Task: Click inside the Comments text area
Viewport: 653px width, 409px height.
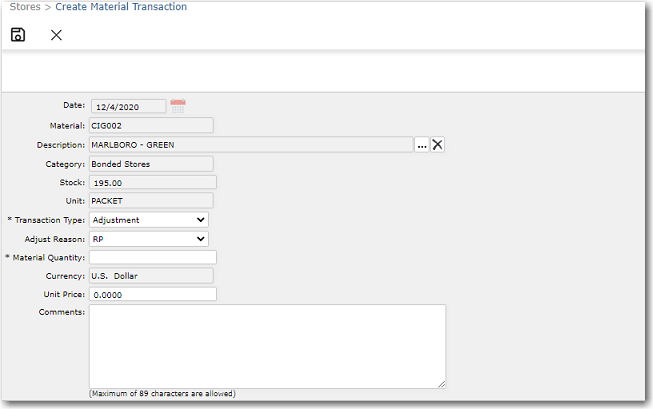Action: tap(266, 346)
